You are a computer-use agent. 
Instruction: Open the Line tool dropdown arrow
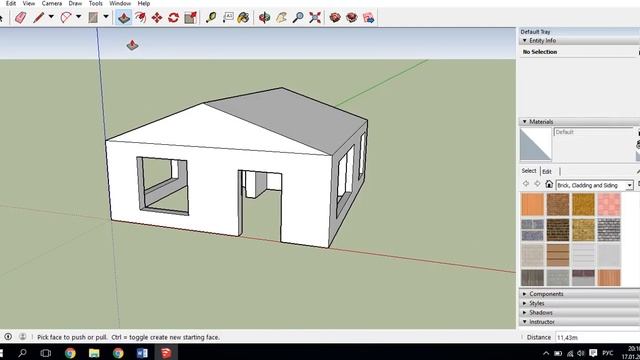[x=51, y=17]
